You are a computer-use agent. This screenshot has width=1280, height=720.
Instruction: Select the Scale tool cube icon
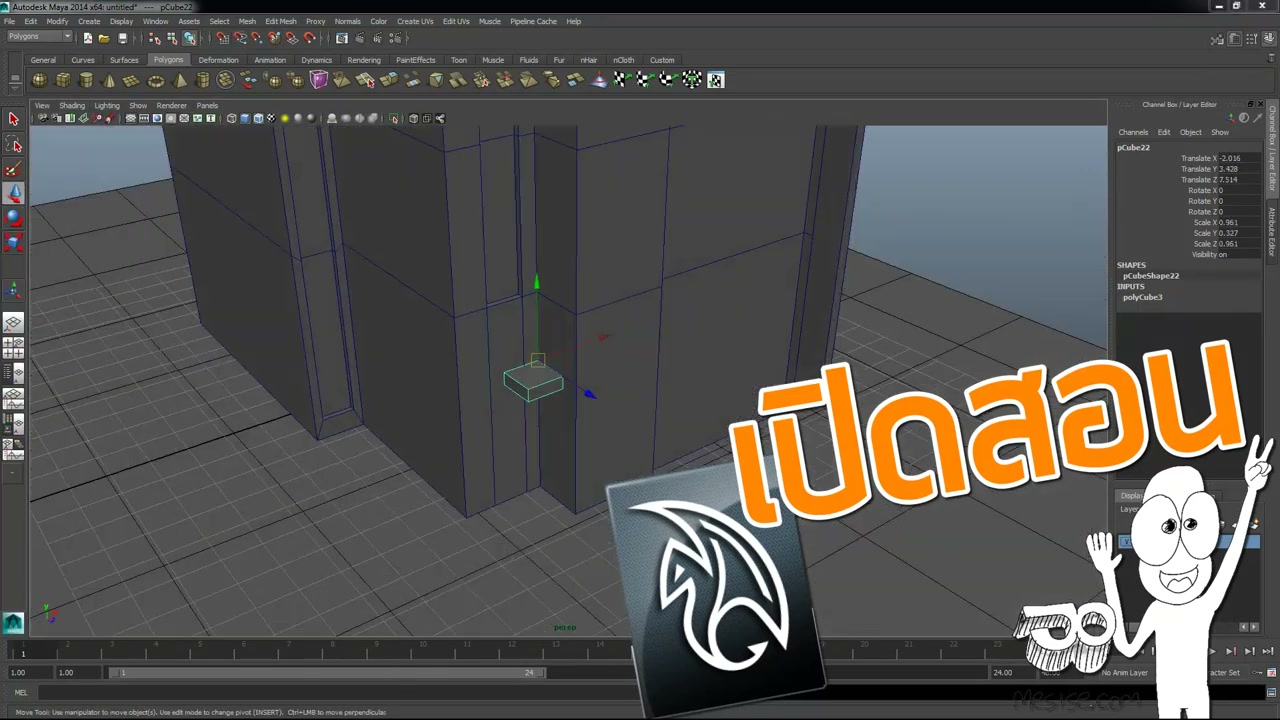[x=13, y=242]
